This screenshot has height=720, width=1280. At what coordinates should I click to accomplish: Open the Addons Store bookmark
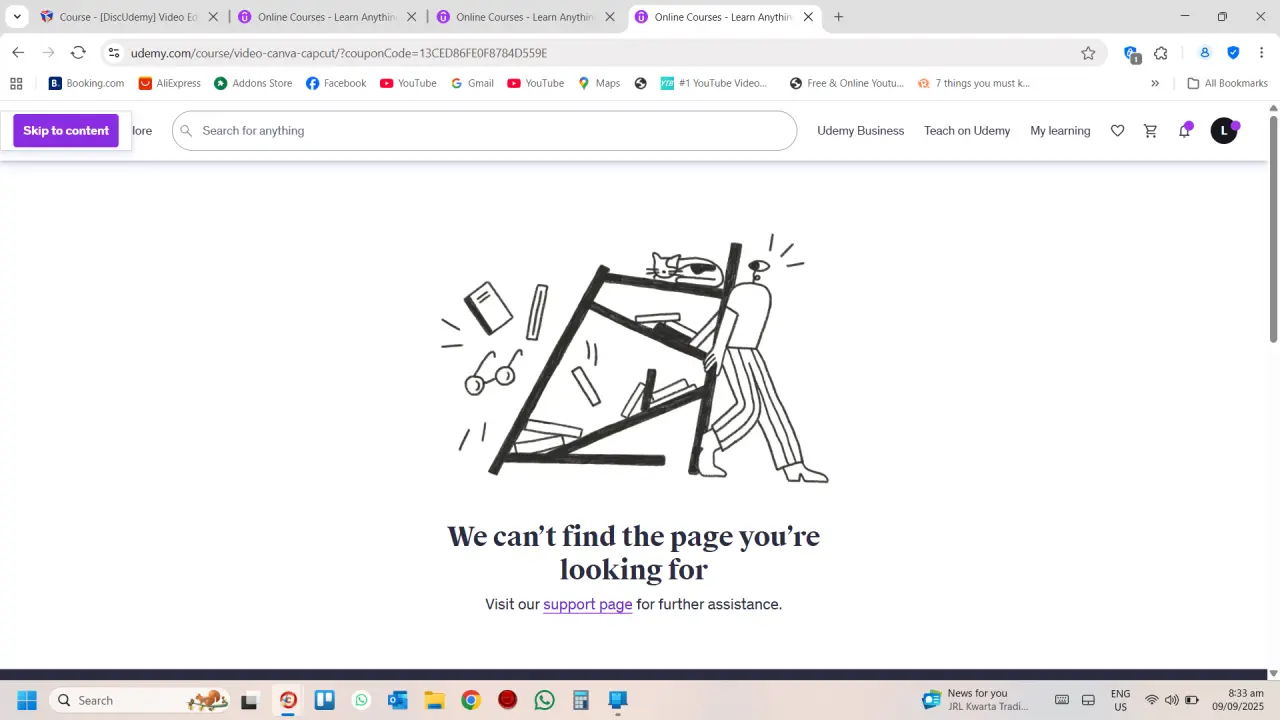click(x=253, y=83)
